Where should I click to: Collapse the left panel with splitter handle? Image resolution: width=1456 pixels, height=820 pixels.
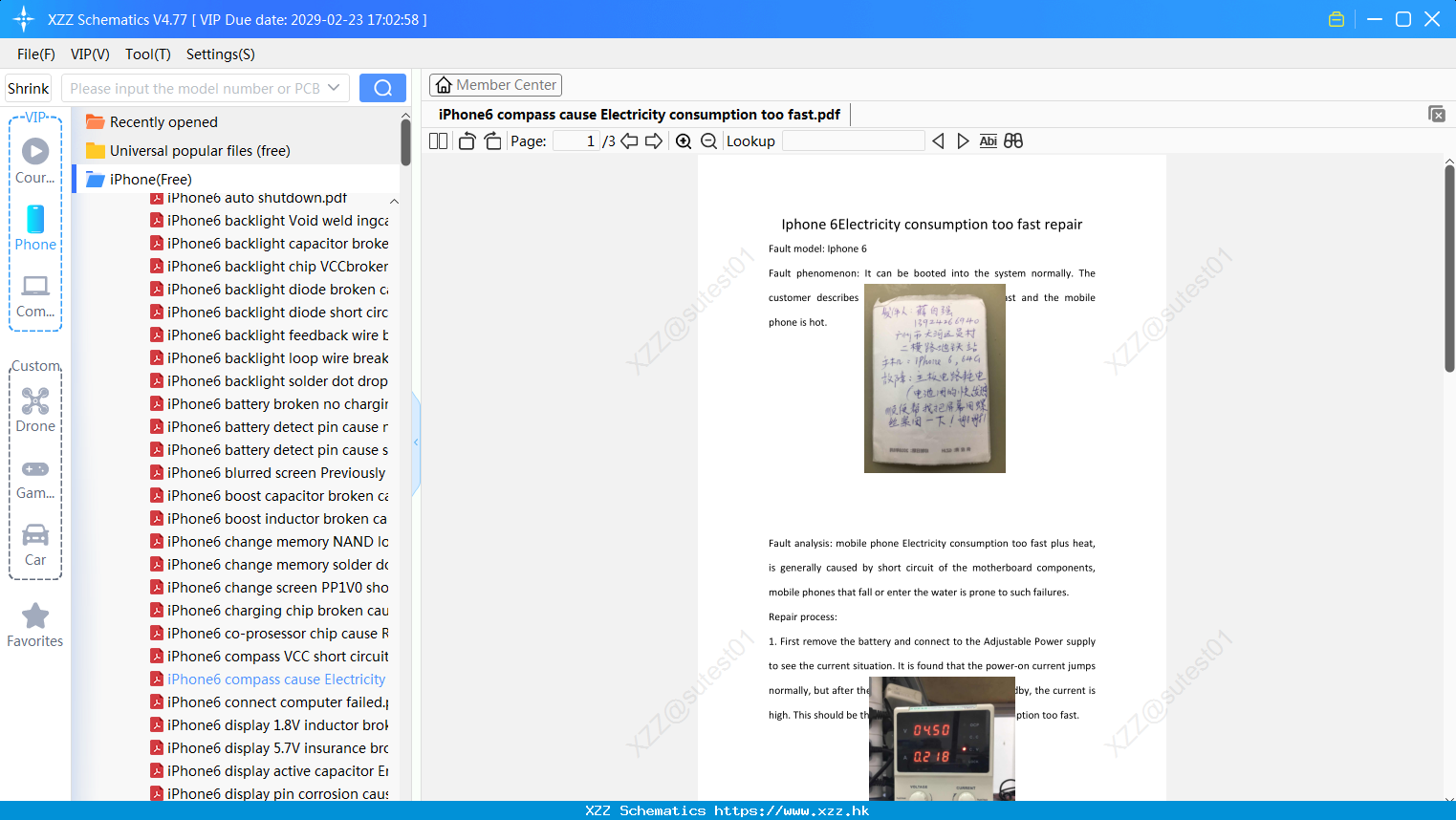click(x=416, y=442)
